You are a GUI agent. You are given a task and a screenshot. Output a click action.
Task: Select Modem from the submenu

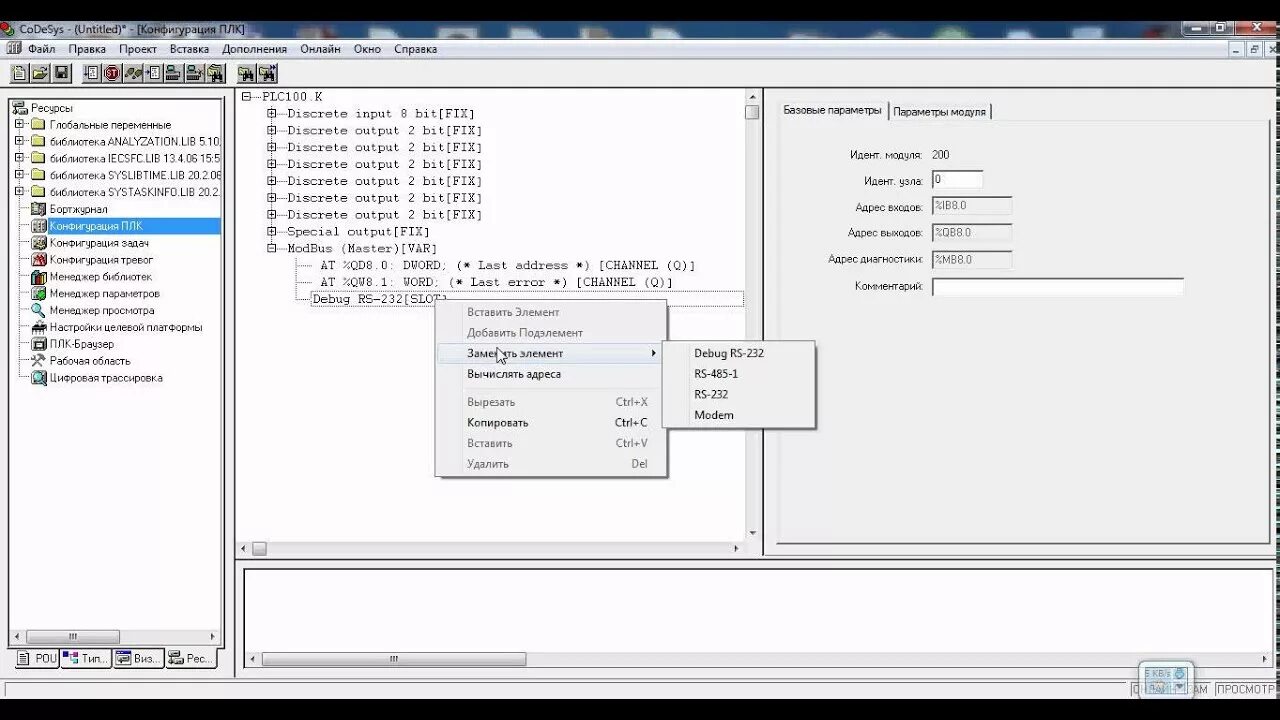(x=739, y=415)
